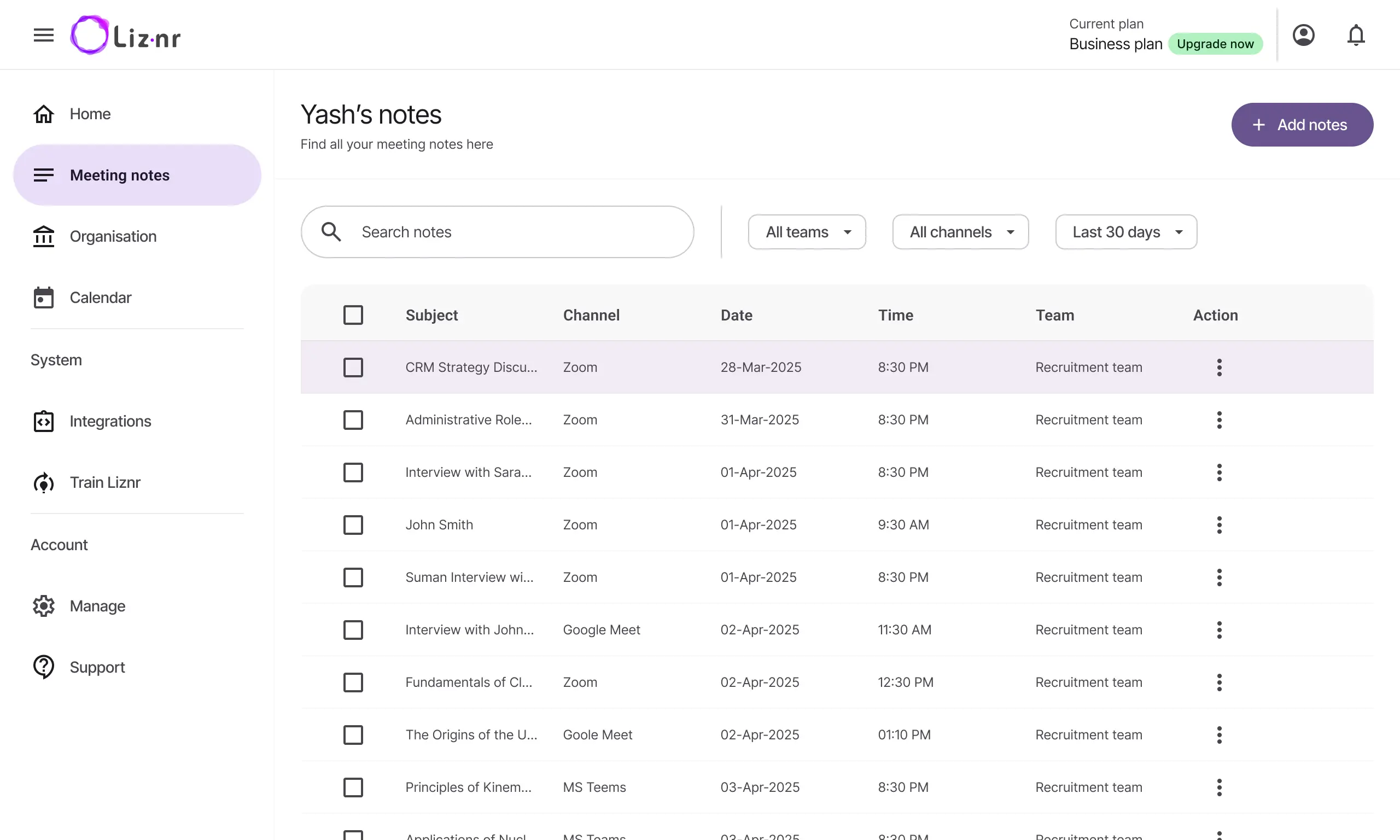Select the Interview with John note checkbox
1400x840 pixels.
click(x=353, y=630)
